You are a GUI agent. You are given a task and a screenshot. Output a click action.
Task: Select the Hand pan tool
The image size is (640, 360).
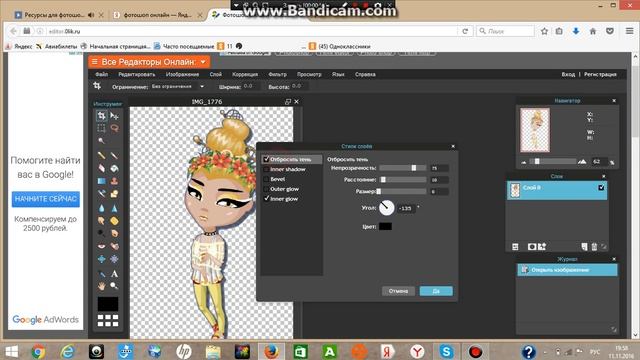[x=101, y=286]
